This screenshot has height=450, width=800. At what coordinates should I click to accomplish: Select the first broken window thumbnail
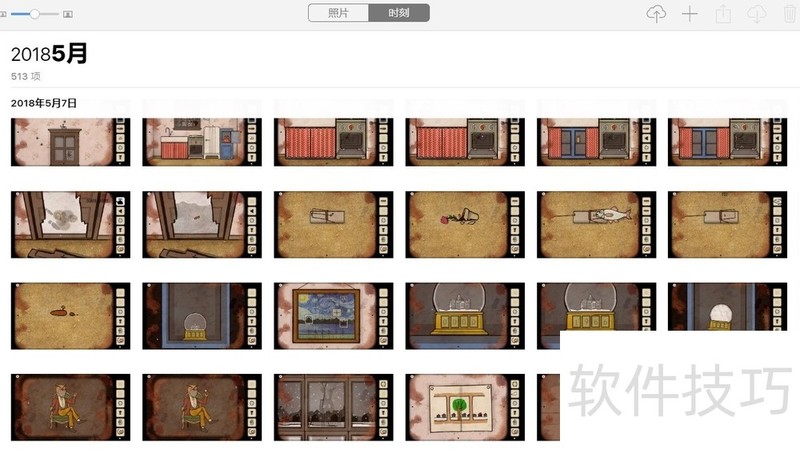[68, 226]
